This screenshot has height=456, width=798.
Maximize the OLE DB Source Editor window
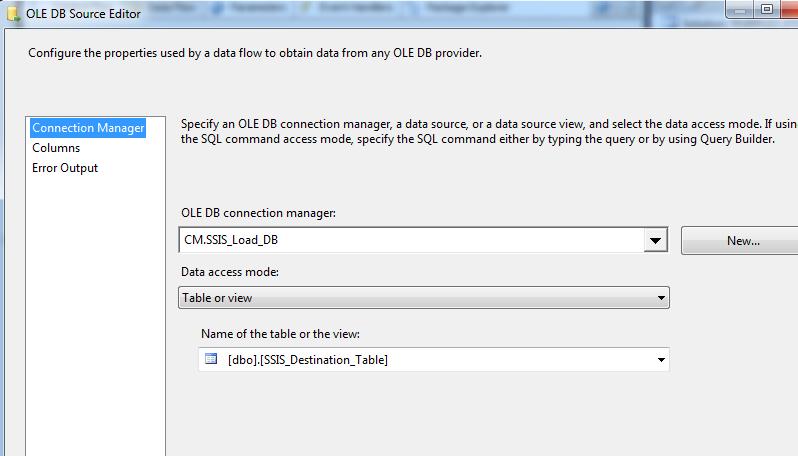767,10
